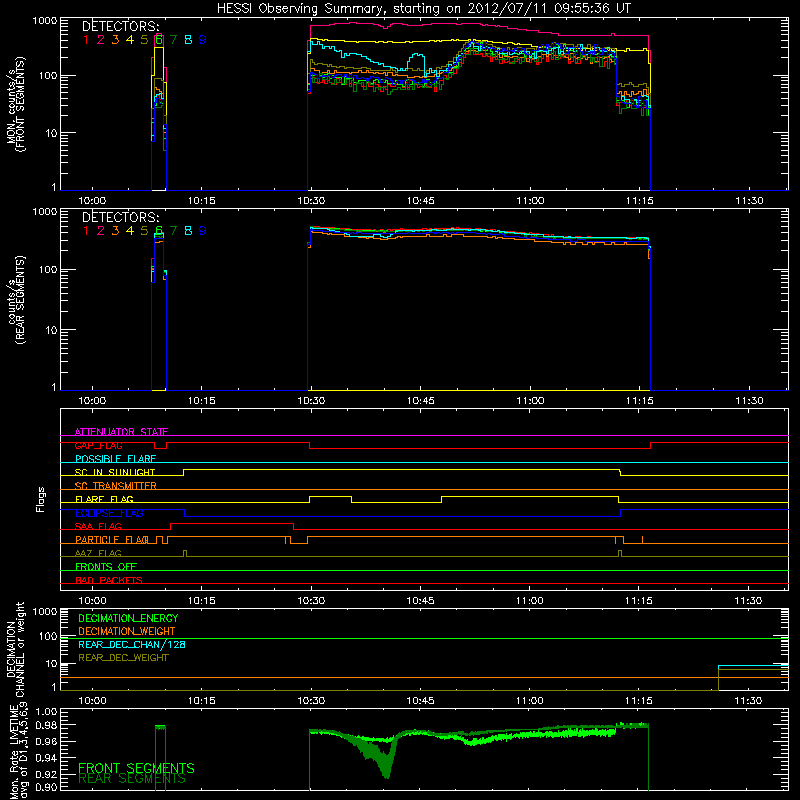
Task: Click the MON. counts/s (FRONT SEGMENTS) axis title
Action: point(15,104)
